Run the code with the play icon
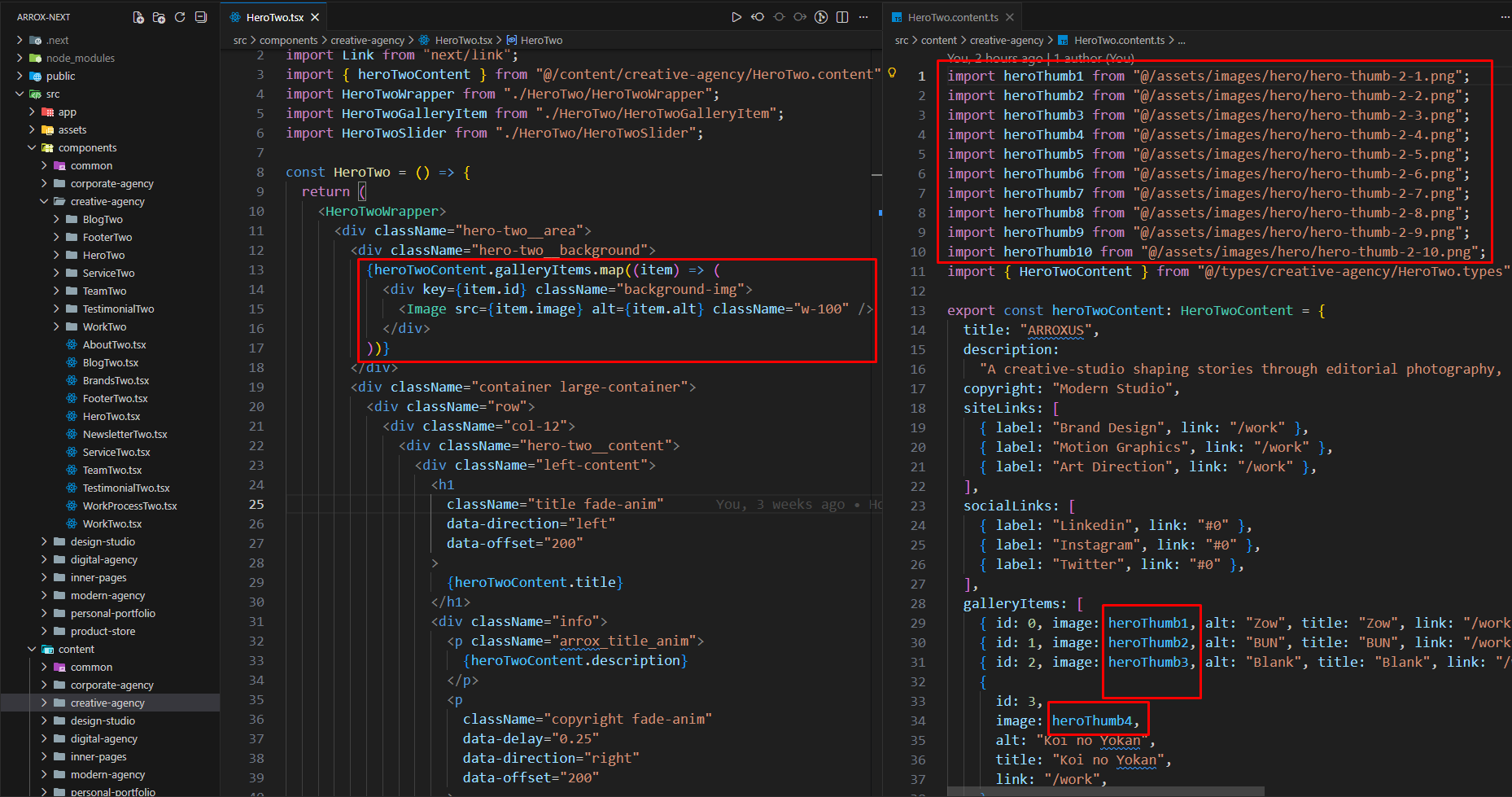Viewport: 1512px width, 797px height. pyautogui.click(x=736, y=17)
